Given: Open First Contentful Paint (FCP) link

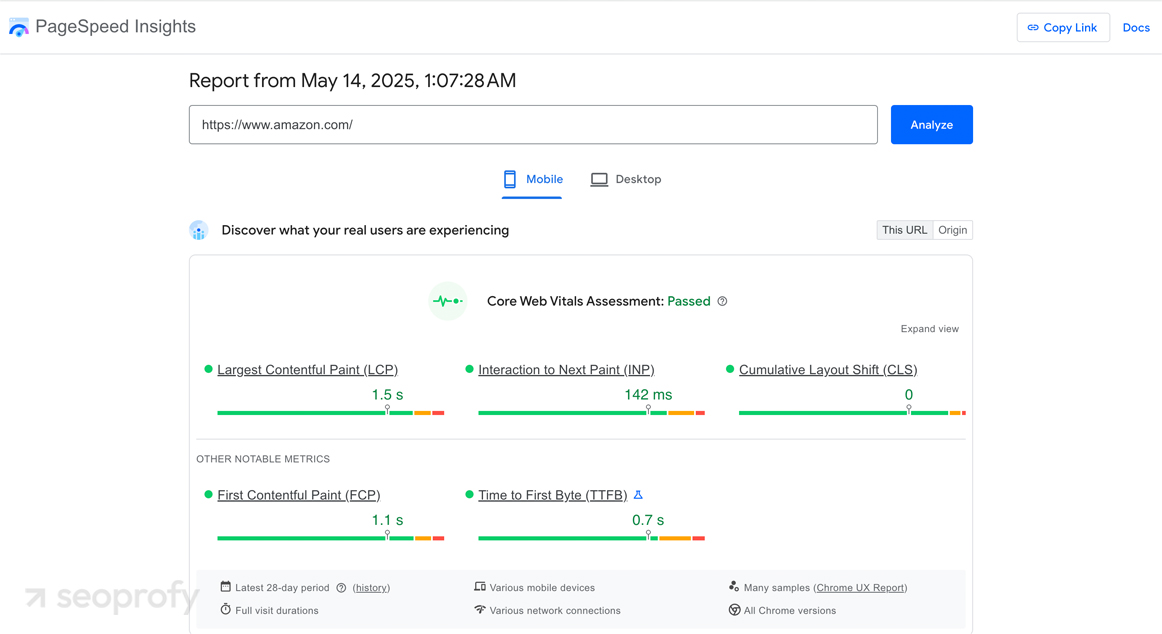Looking at the screenshot, I should (x=299, y=495).
